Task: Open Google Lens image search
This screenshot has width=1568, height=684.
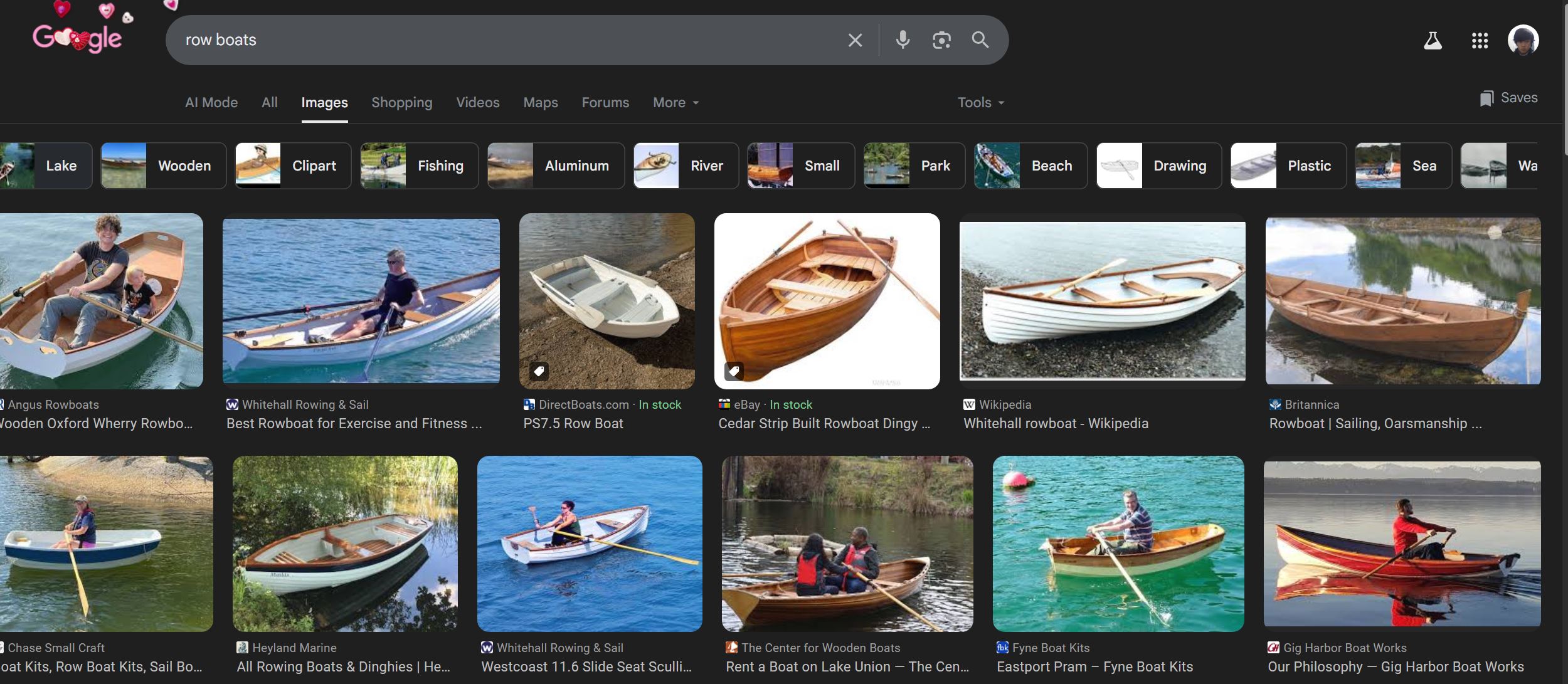Action: coord(941,40)
